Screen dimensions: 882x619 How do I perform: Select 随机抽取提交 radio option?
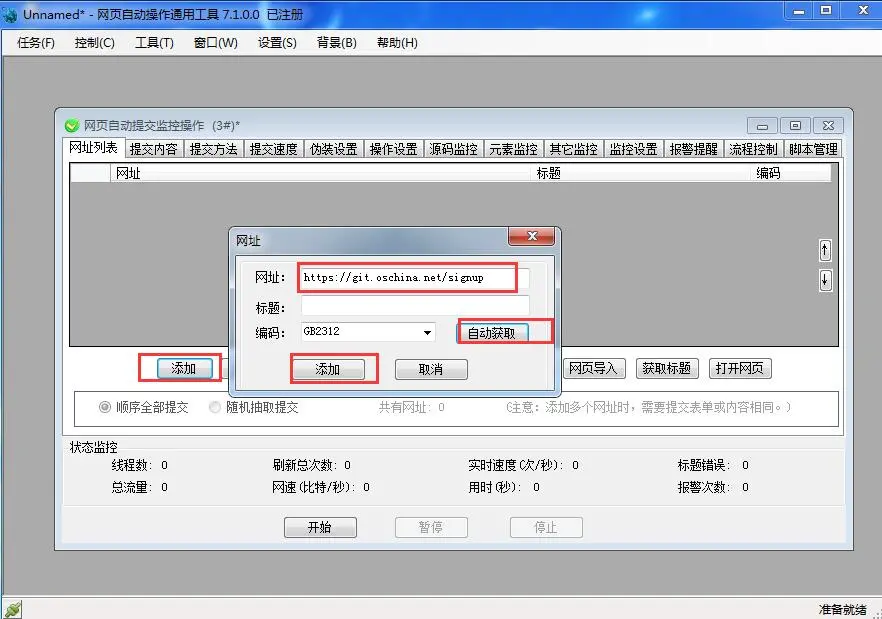coord(254,407)
